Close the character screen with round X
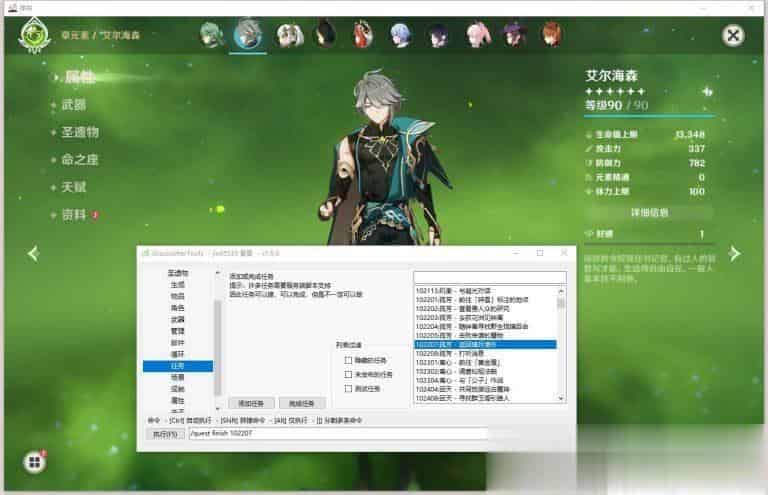Image resolution: width=768 pixels, height=495 pixels. (x=733, y=35)
